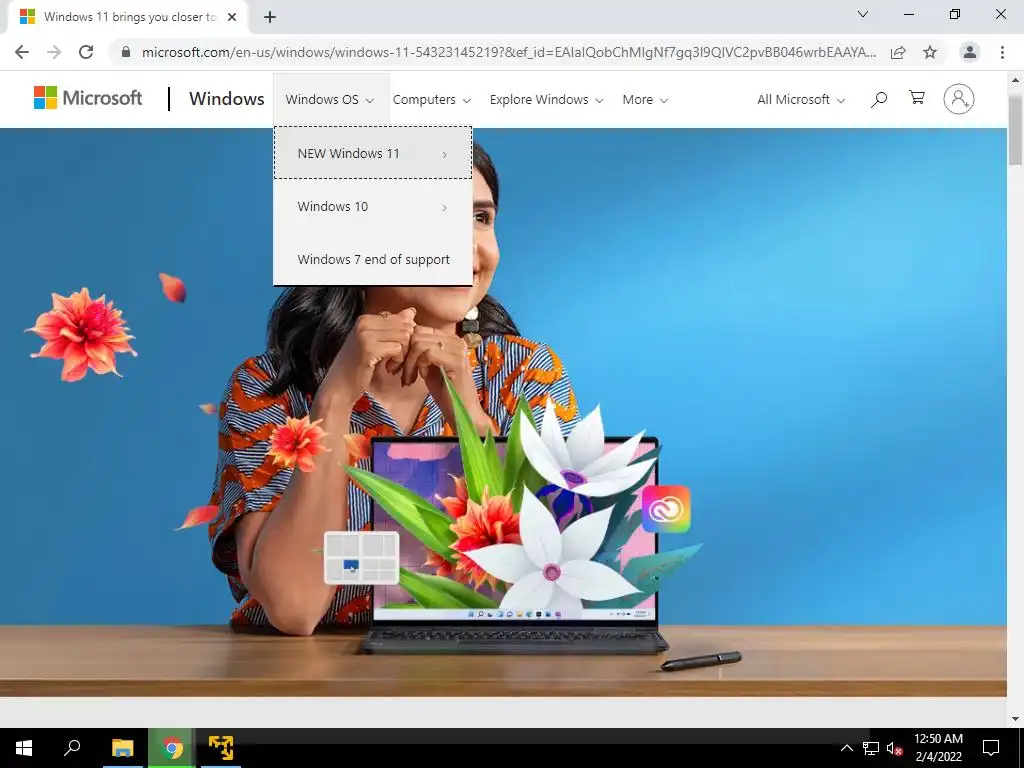Click the scrollbar down arrow
The height and width of the screenshot is (768, 1024).
pos(1016,719)
